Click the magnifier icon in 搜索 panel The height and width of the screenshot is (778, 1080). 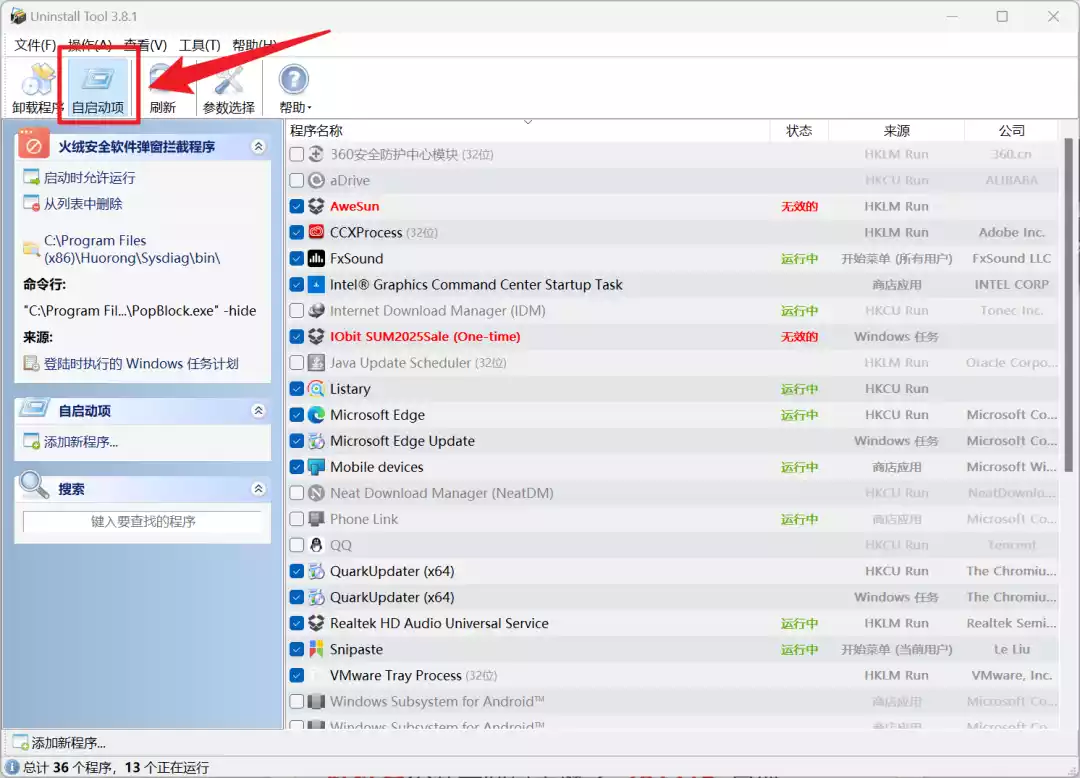35,487
